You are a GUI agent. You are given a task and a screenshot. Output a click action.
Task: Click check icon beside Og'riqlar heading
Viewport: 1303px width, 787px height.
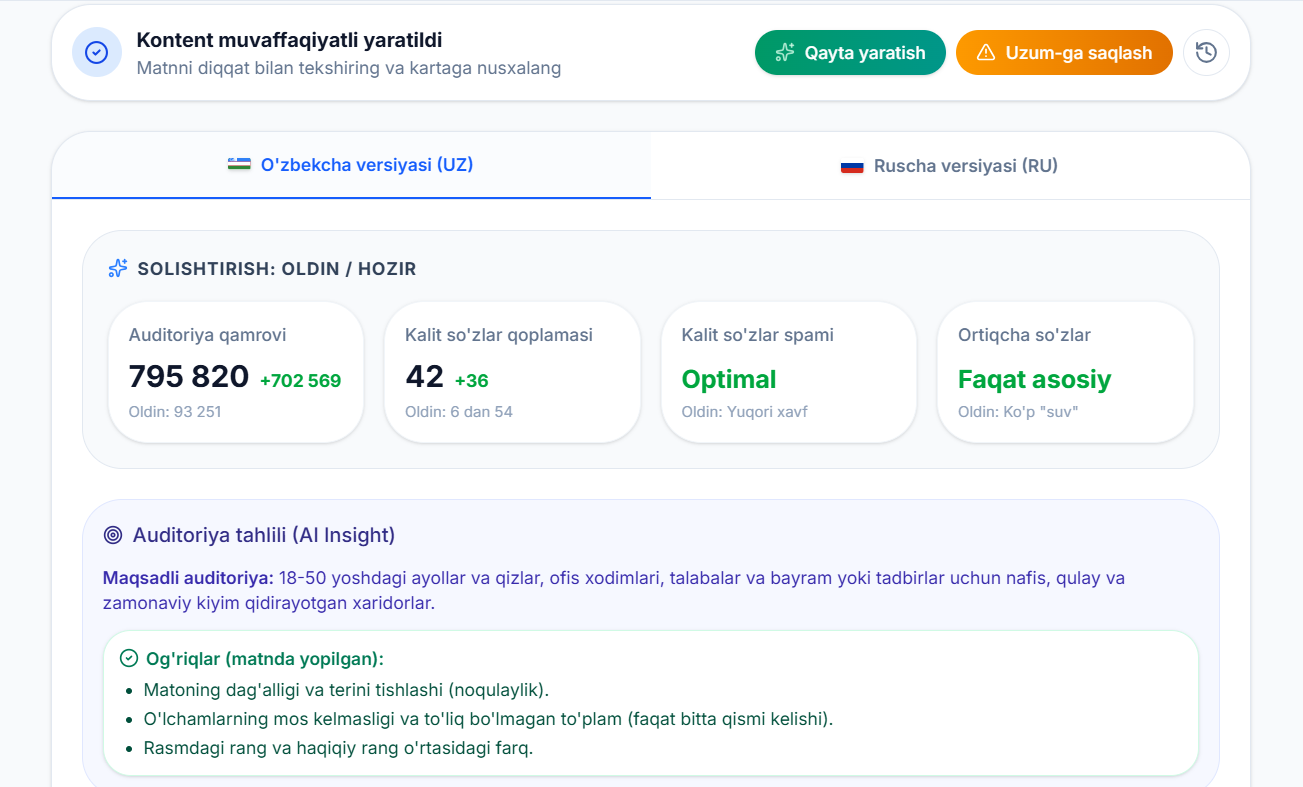pos(129,658)
